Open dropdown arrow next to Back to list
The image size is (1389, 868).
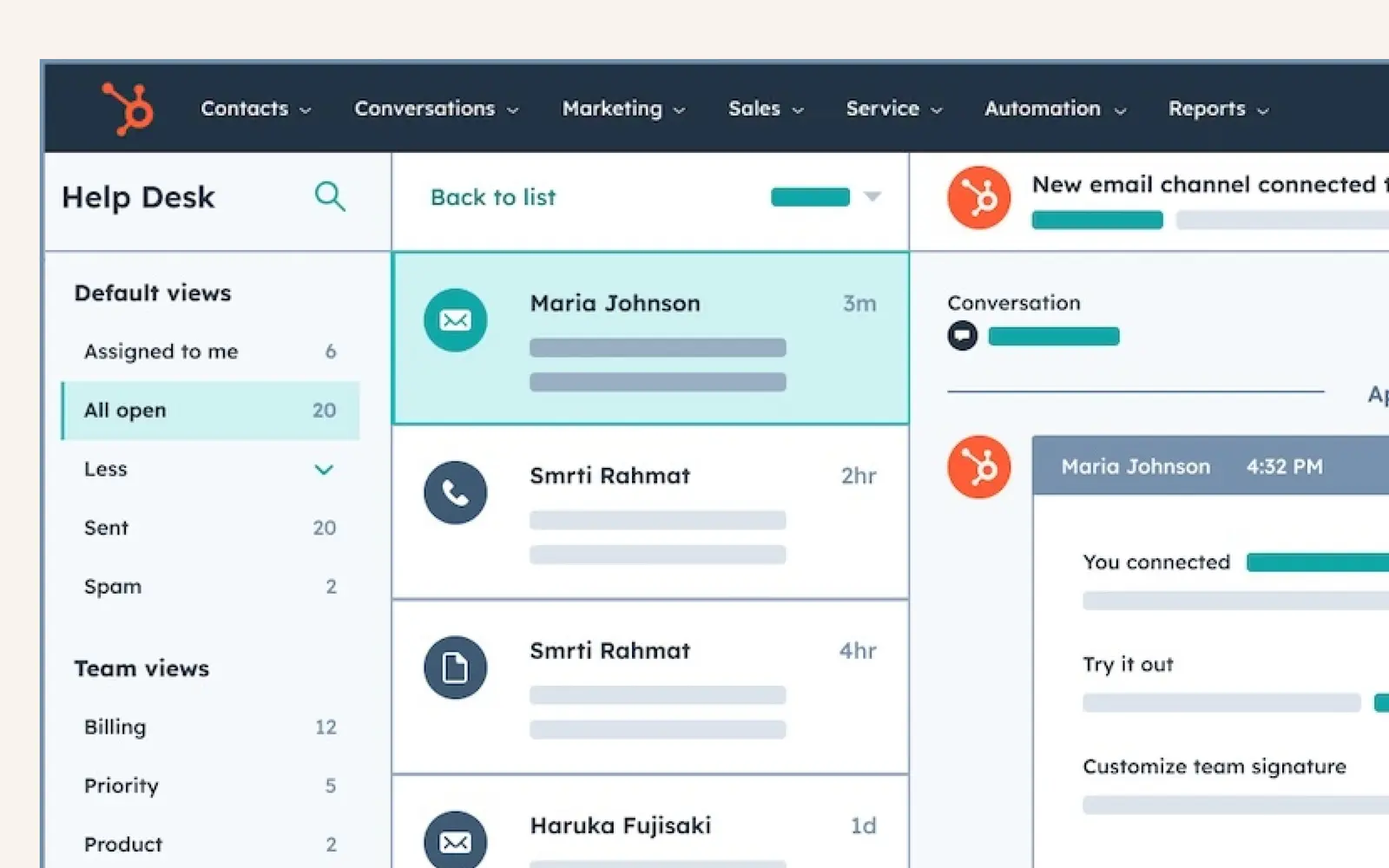[872, 197]
